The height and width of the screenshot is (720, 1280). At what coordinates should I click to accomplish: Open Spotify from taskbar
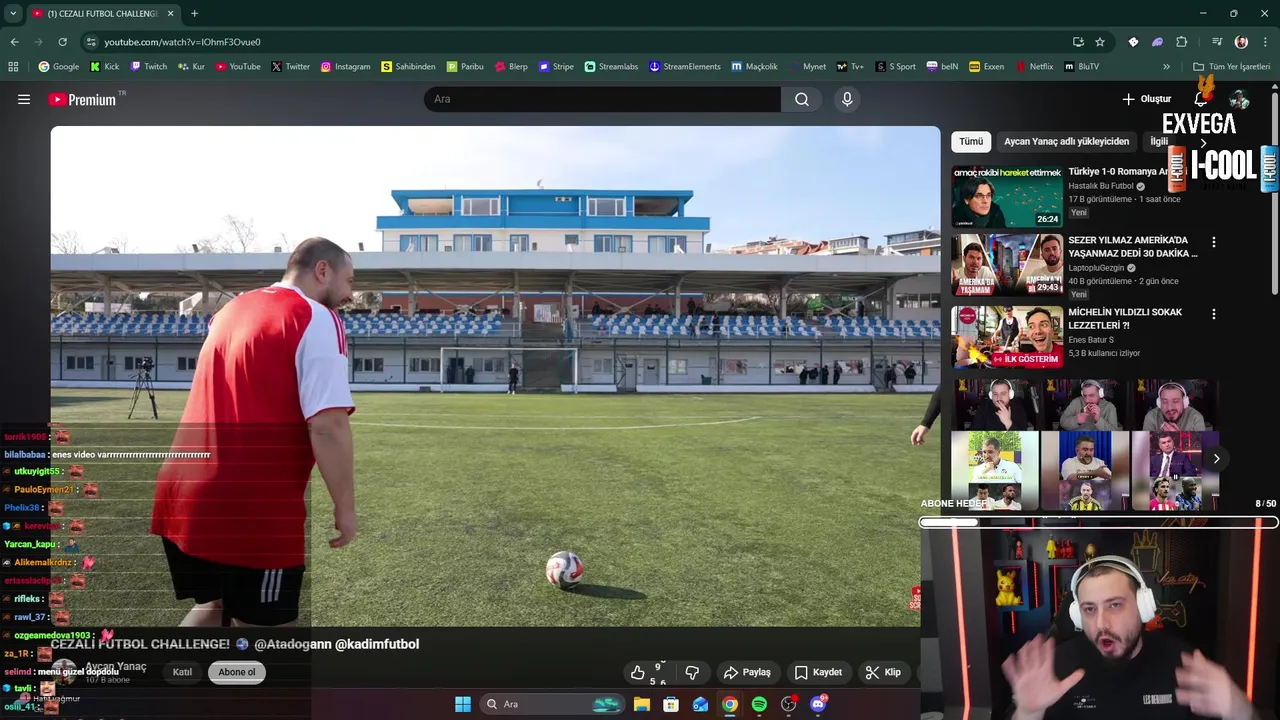point(759,704)
